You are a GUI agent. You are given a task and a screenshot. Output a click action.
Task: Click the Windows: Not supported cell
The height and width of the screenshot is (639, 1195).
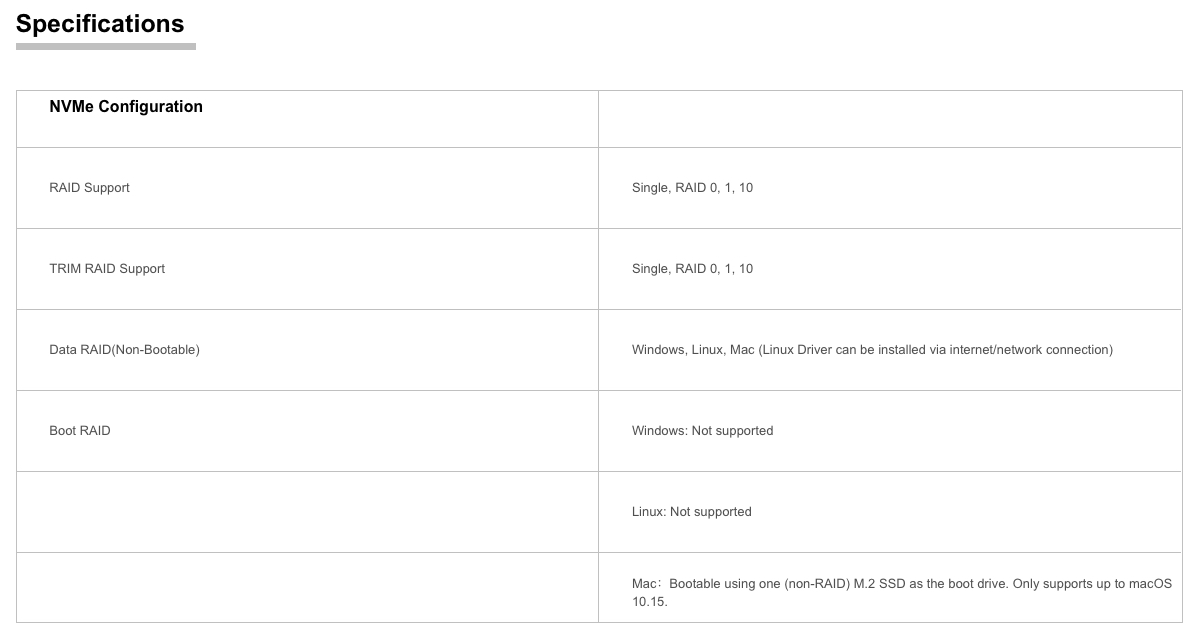coord(889,431)
